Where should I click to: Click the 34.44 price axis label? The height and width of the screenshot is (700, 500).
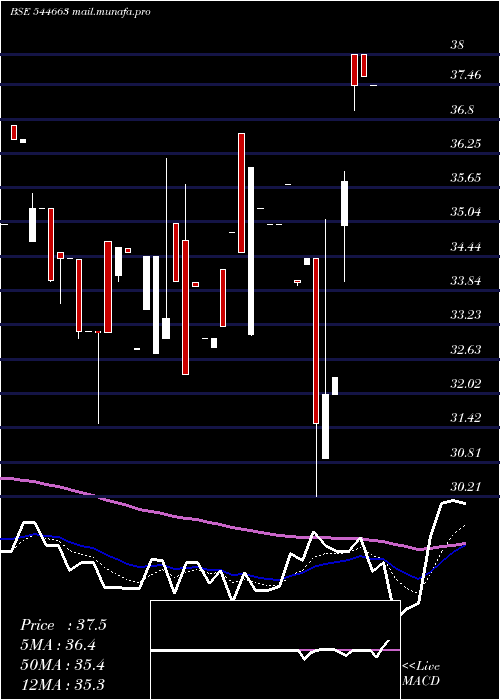(466, 246)
